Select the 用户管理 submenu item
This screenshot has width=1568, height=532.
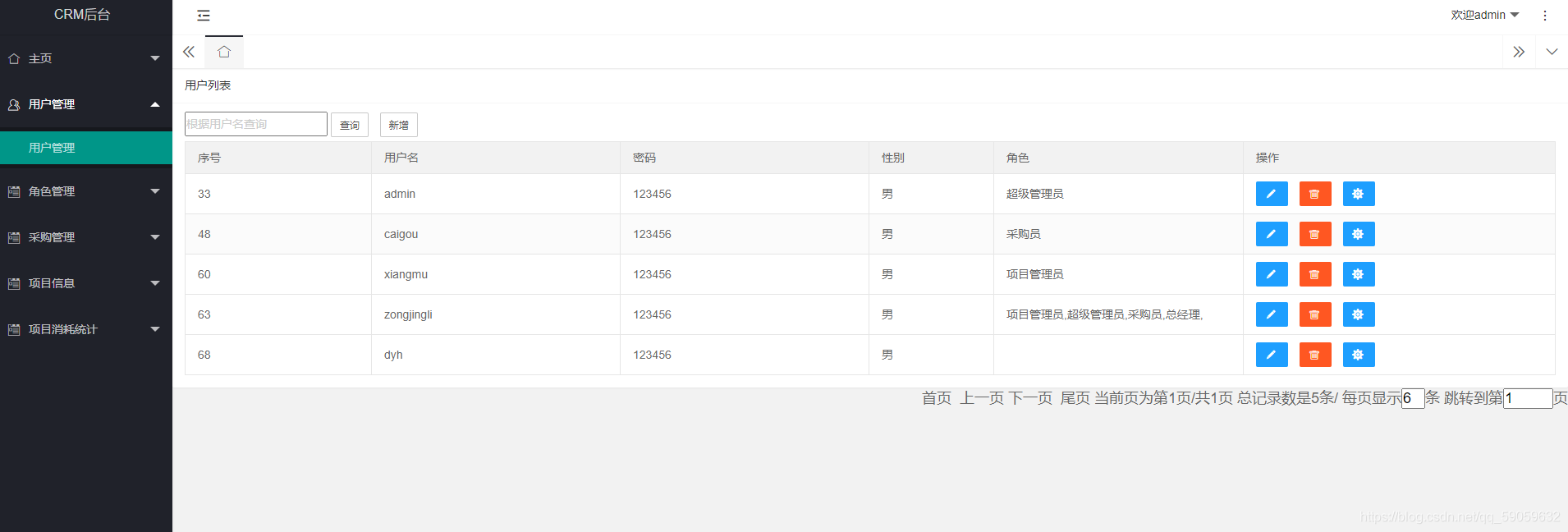52,148
